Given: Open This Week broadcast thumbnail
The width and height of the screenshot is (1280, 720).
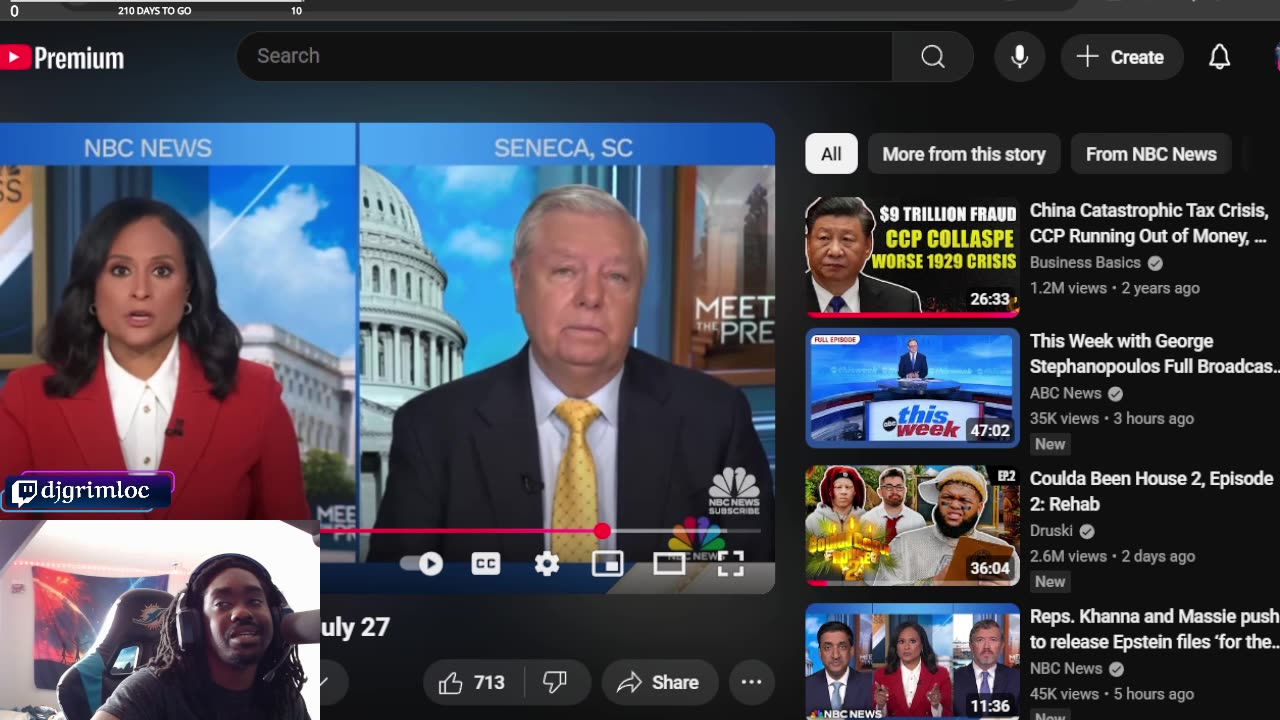Looking at the screenshot, I should [x=913, y=388].
